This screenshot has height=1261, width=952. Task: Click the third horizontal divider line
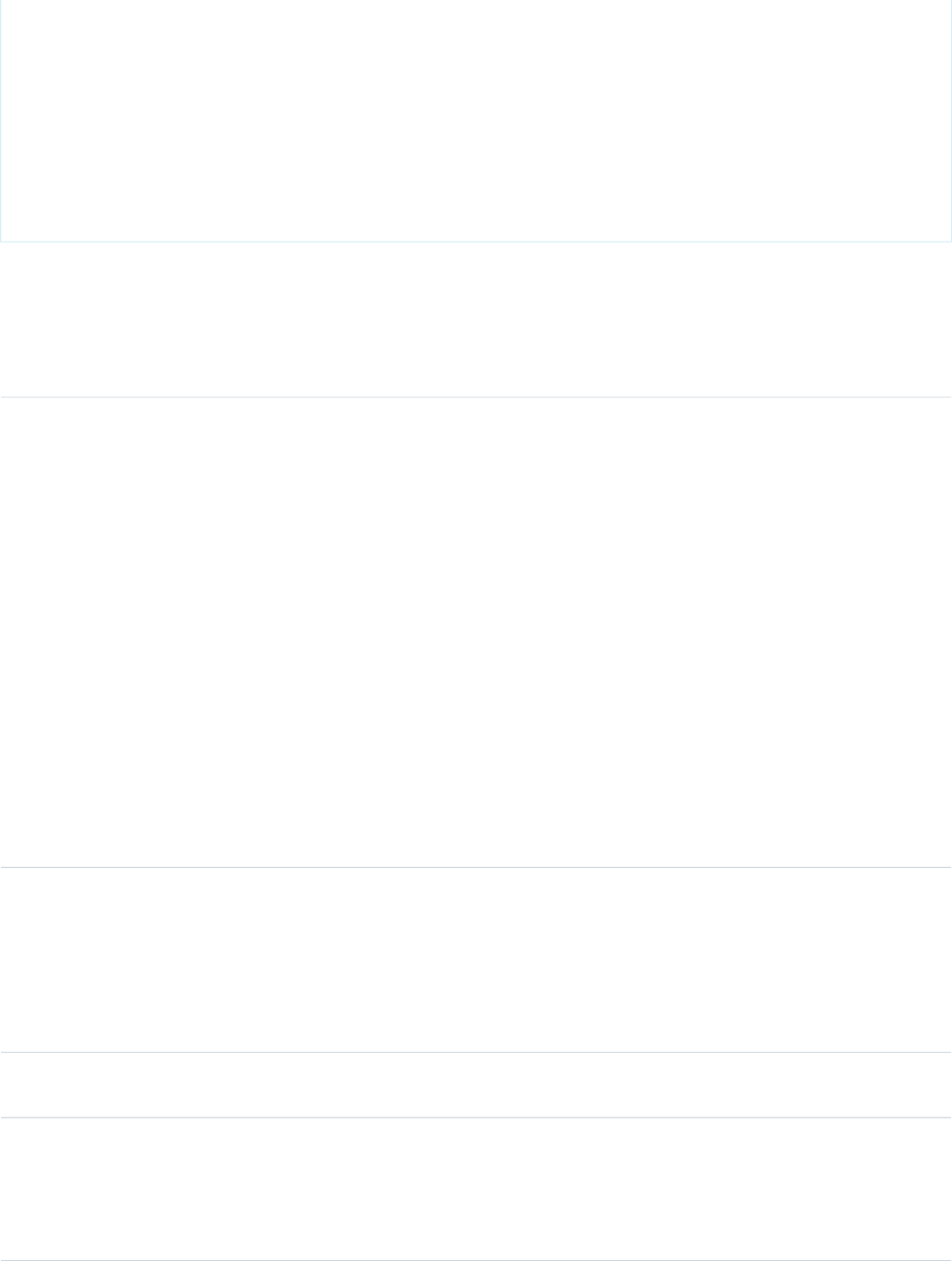click(476, 1052)
